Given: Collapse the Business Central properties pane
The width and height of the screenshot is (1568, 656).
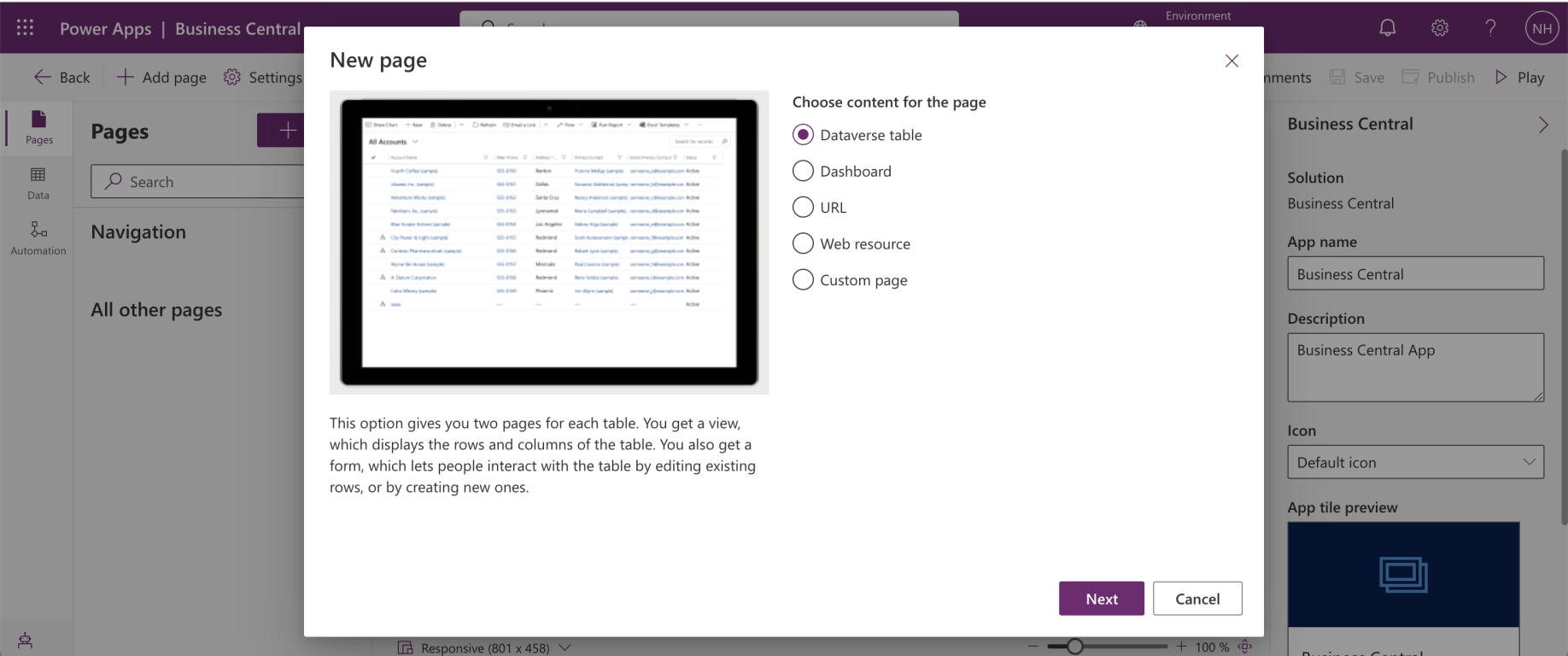Looking at the screenshot, I should [x=1542, y=125].
